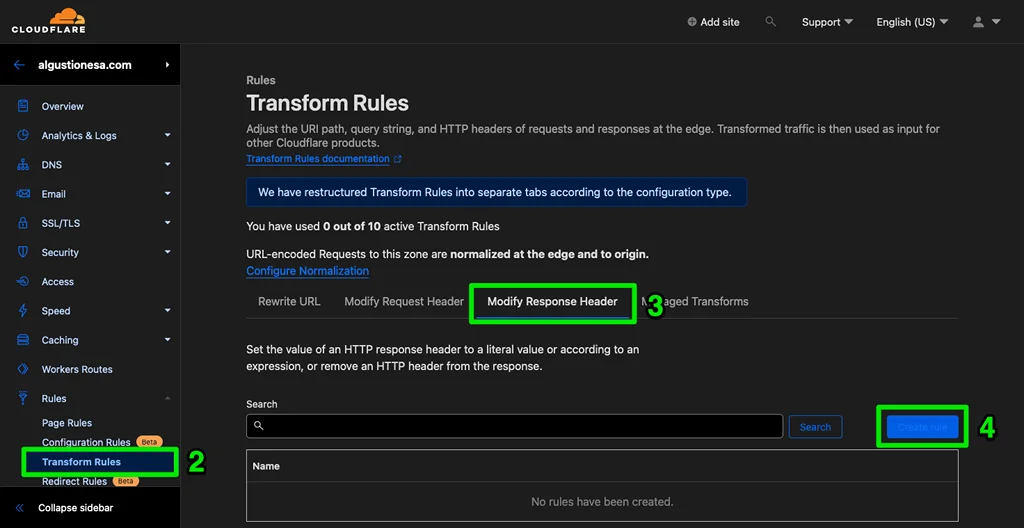The height and width of the screenshot is (528, 1024).
Task: Click the Analytics & Logs pie chart icon
Action: click(x=23, y=135)
